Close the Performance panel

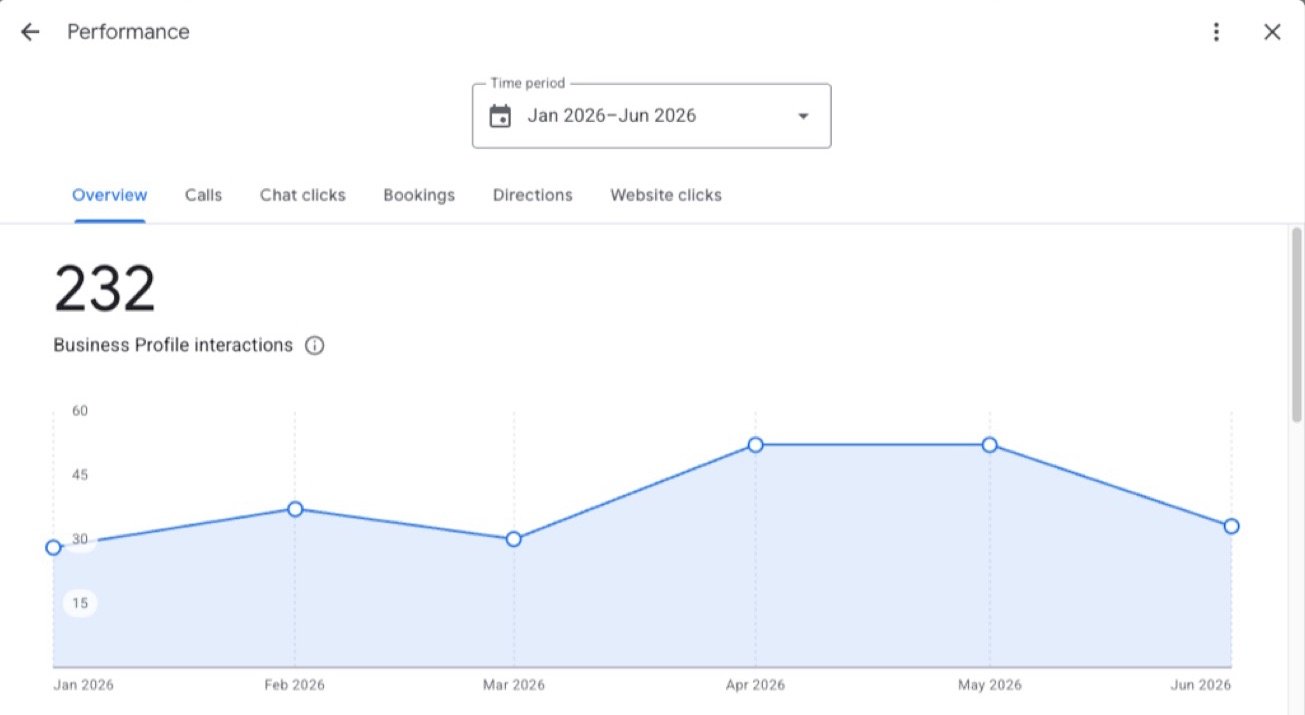point(1272,32)
